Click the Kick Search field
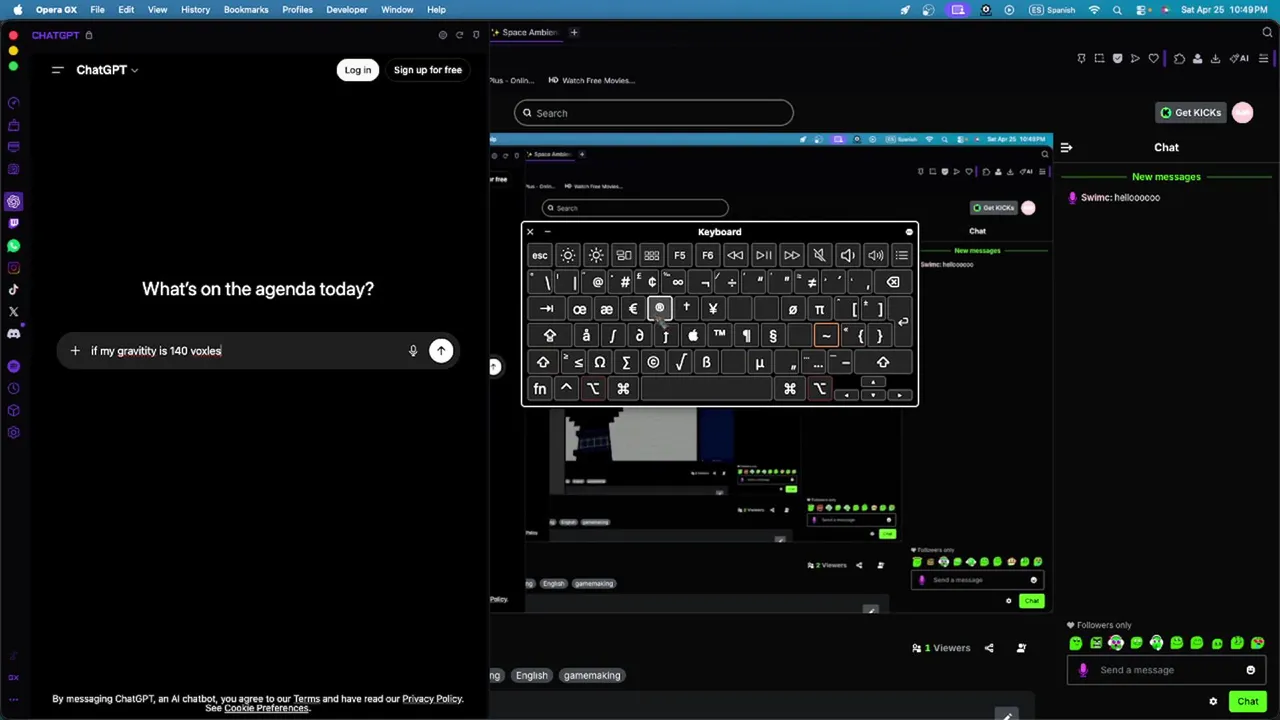Image resolution: width=1280 pixels, height=720 pixels. (x=654, y=113)
